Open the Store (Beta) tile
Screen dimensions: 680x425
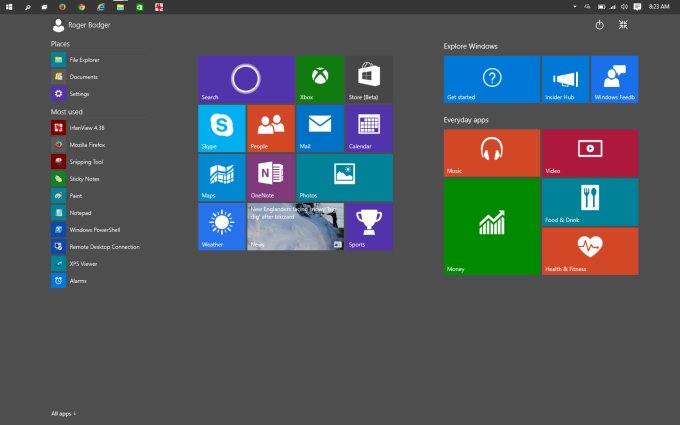point(368,79)
